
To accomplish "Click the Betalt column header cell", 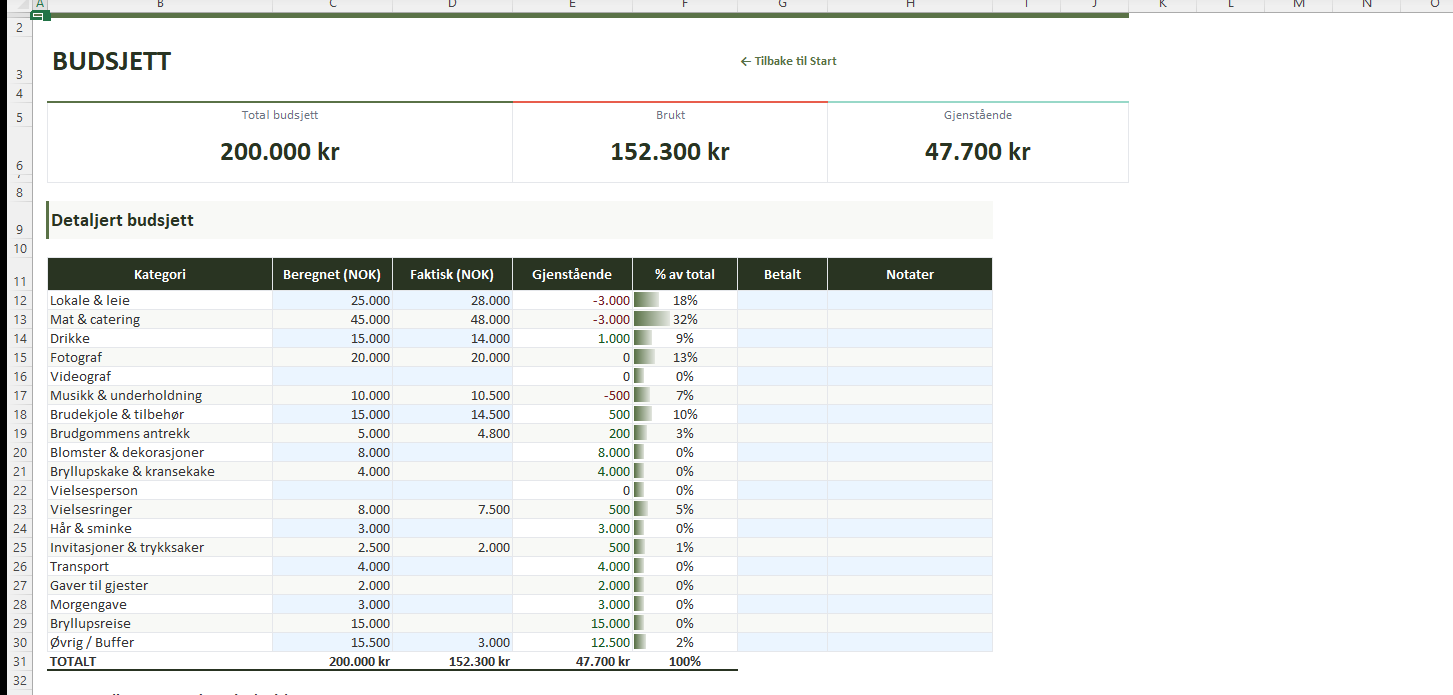I will point(782,274).
